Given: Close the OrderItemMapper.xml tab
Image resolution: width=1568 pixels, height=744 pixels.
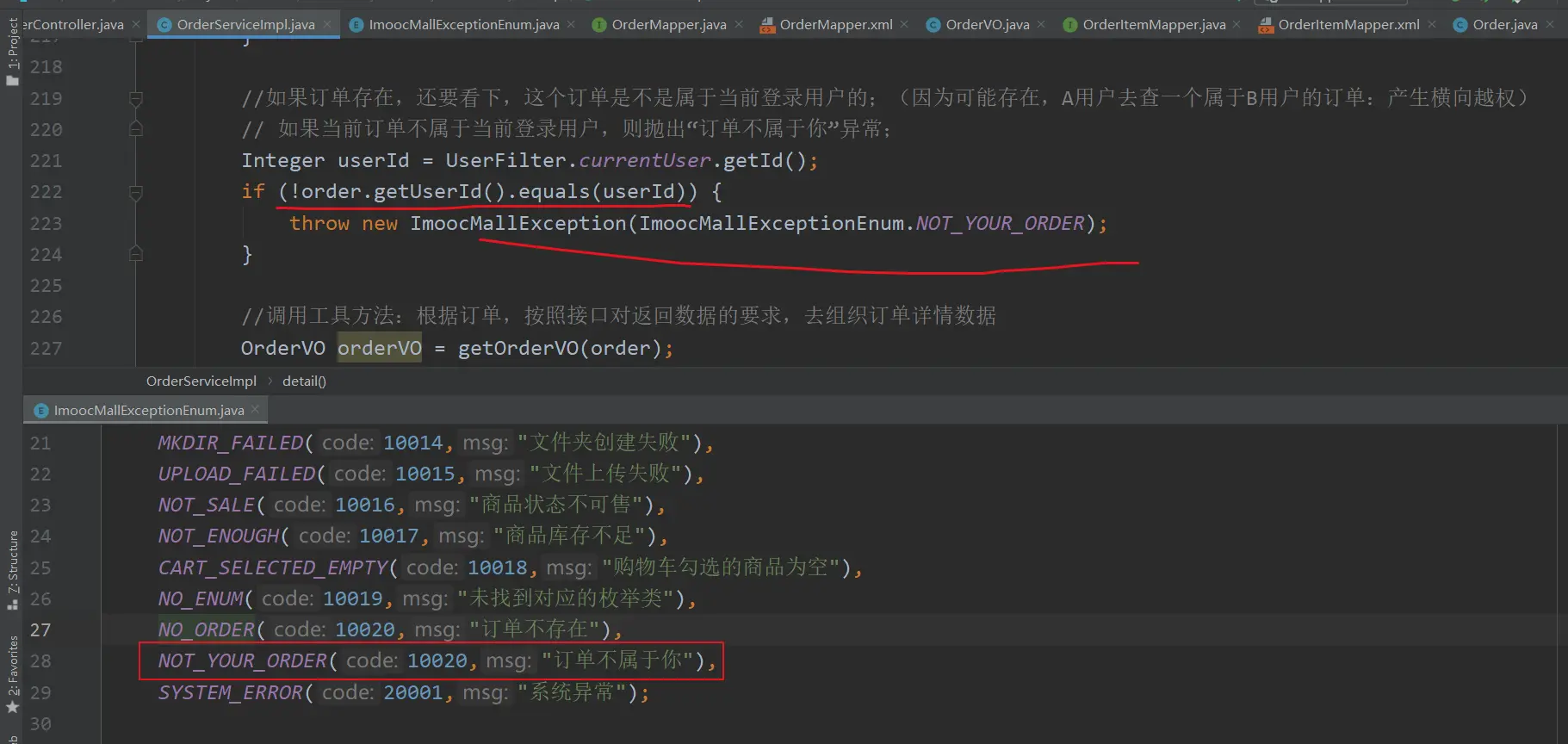Looking at the screenshot, I should point(1432,24).
